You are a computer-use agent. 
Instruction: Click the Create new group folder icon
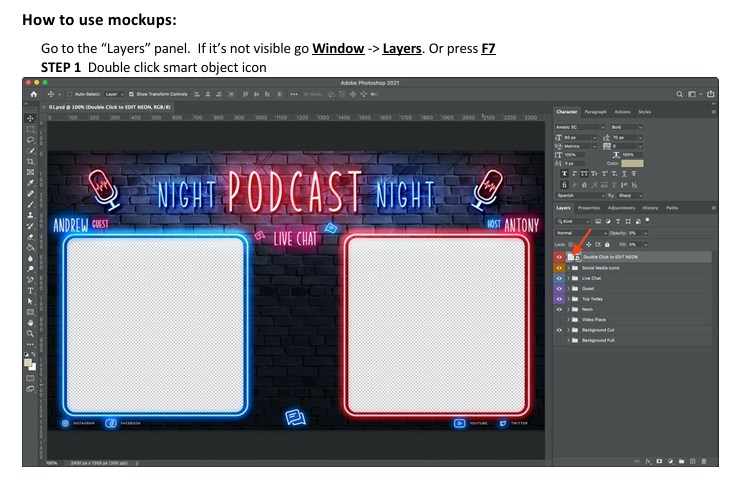(681, 461)
